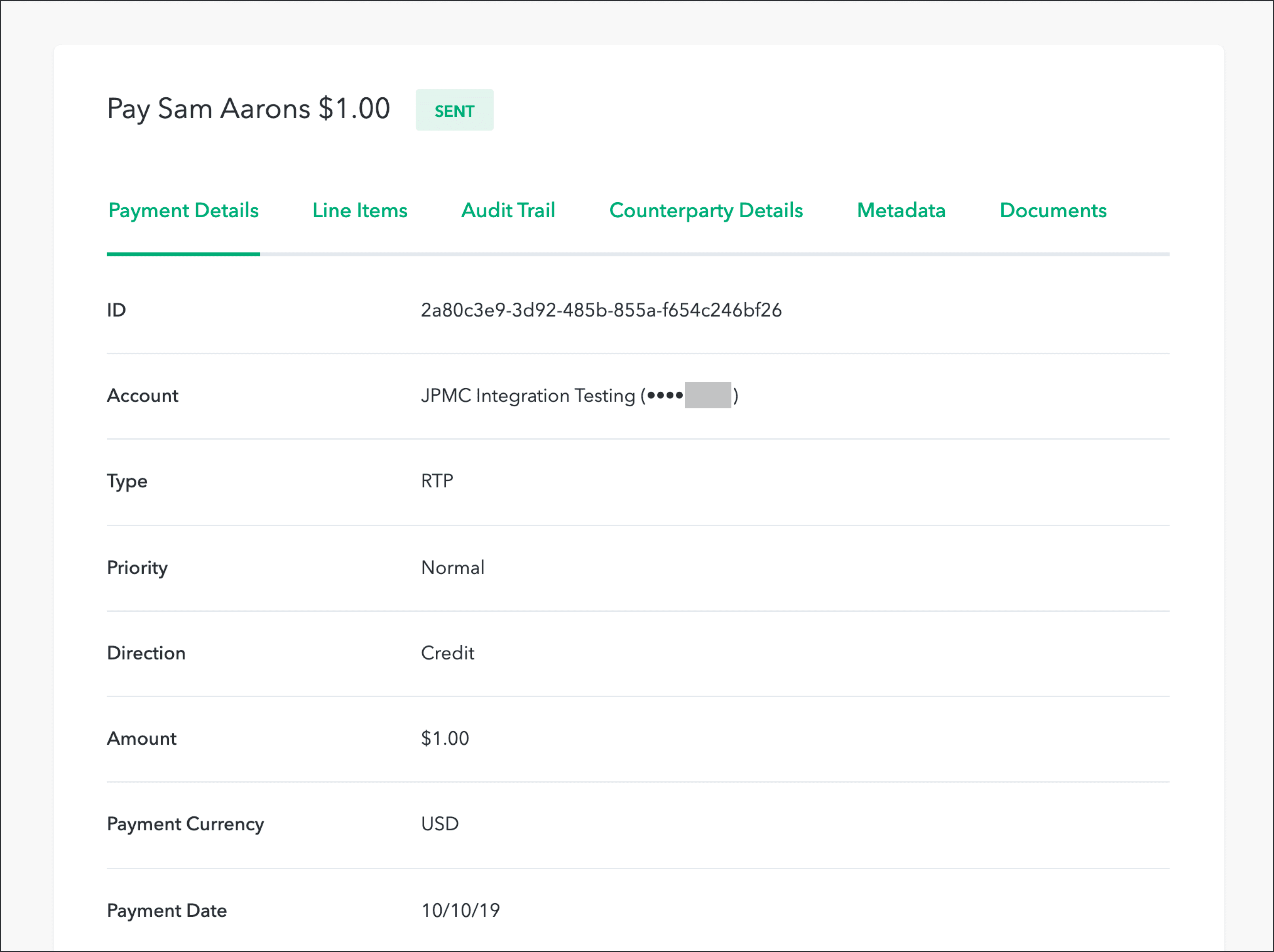Switch to the Line Items tab
The width and height of the screenshot is (1274, 952).
[x=359, y=211]
